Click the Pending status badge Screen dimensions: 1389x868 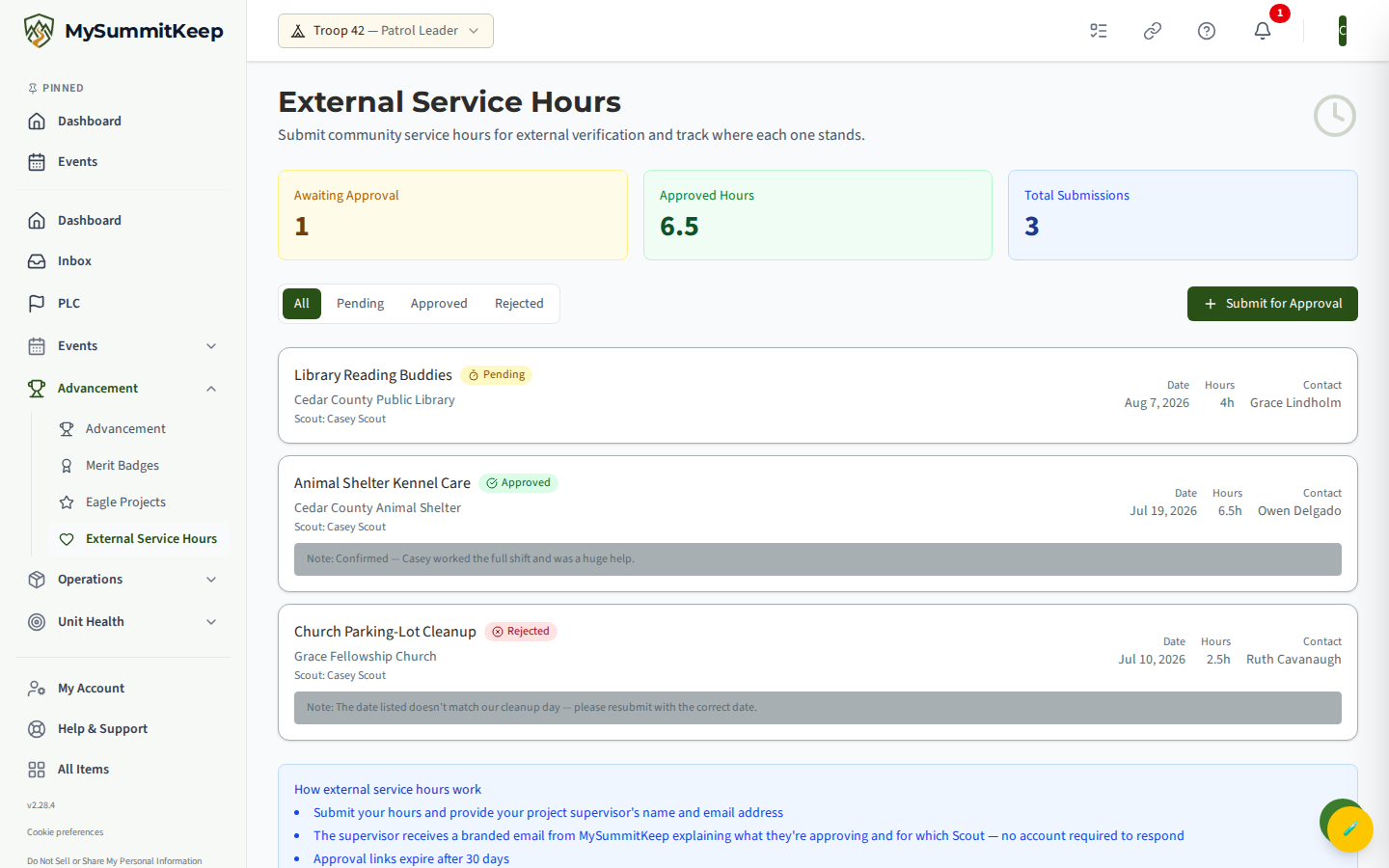[496, 374]
